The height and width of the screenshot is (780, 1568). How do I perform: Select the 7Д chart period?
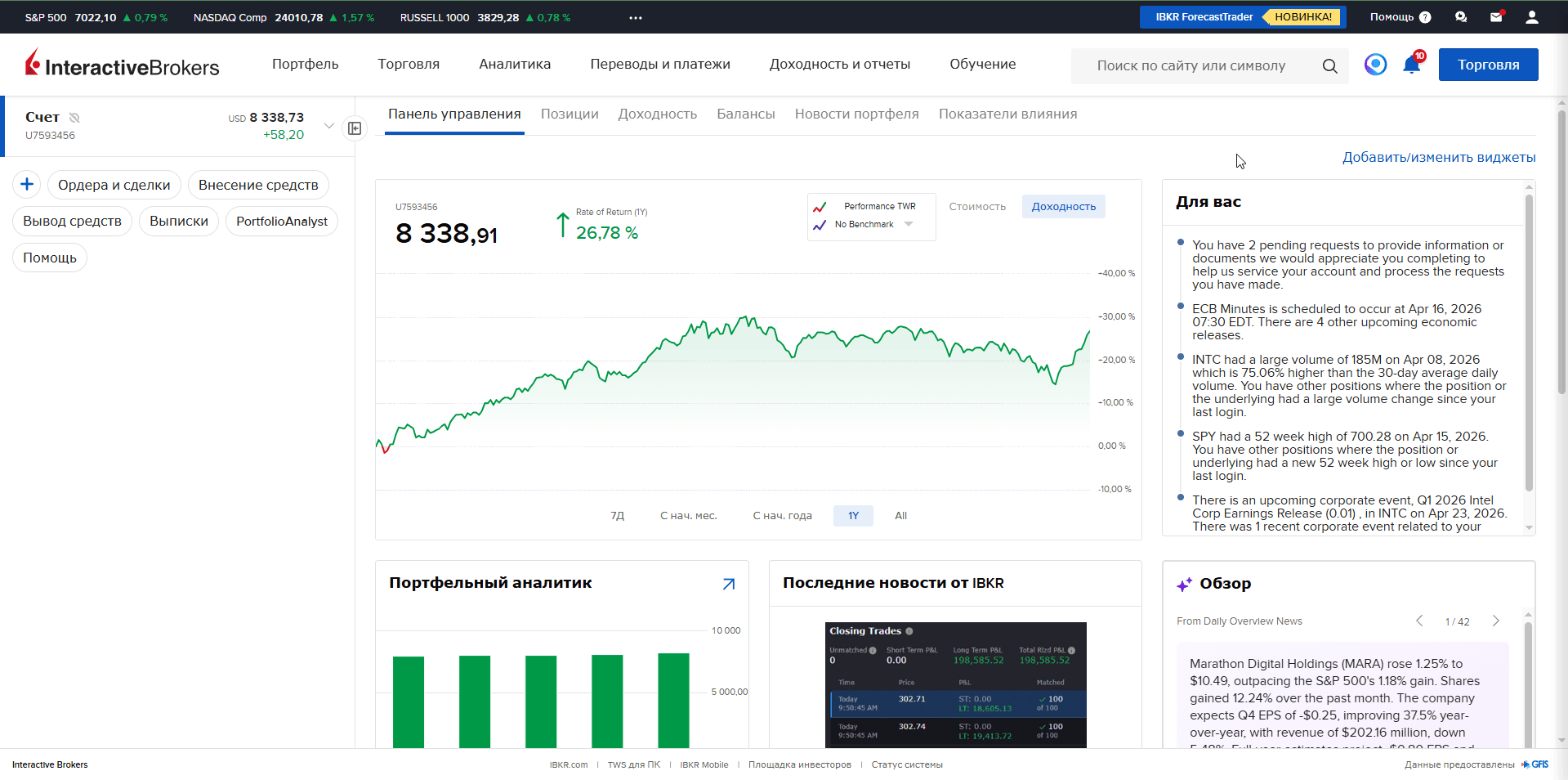618,516
